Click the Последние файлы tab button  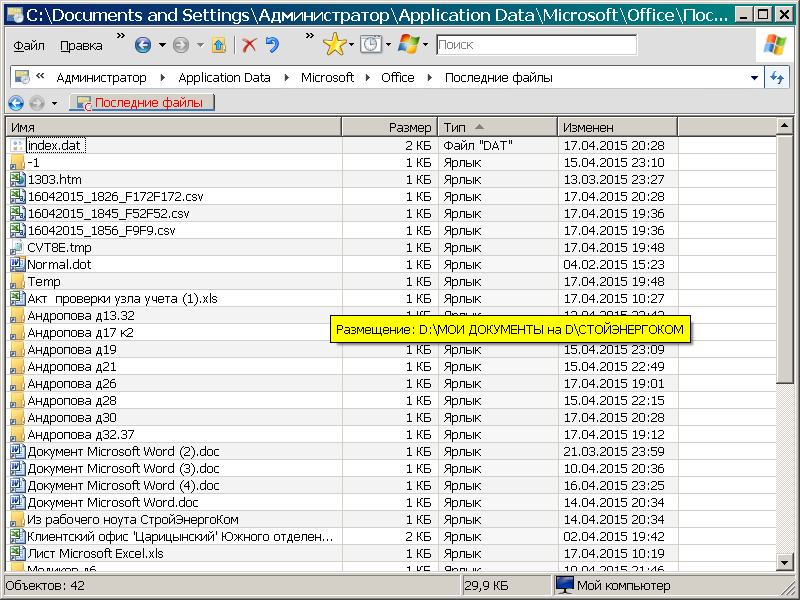click(141, 103)
